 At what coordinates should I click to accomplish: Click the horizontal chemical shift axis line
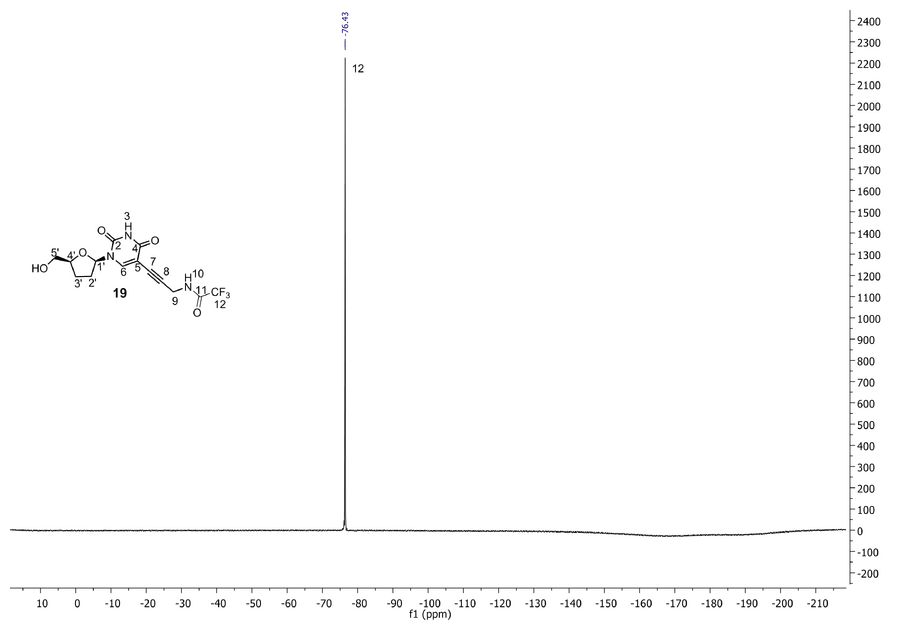point(430,588)
